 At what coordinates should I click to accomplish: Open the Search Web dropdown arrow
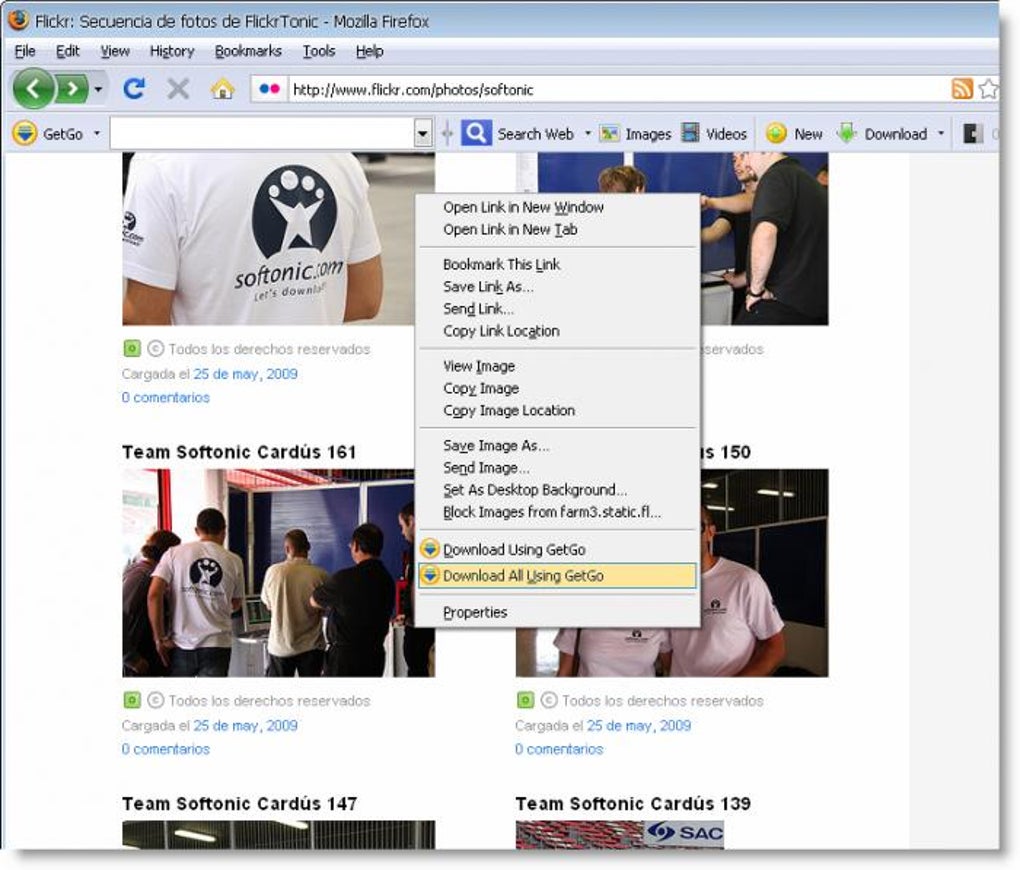click(587, 133)
